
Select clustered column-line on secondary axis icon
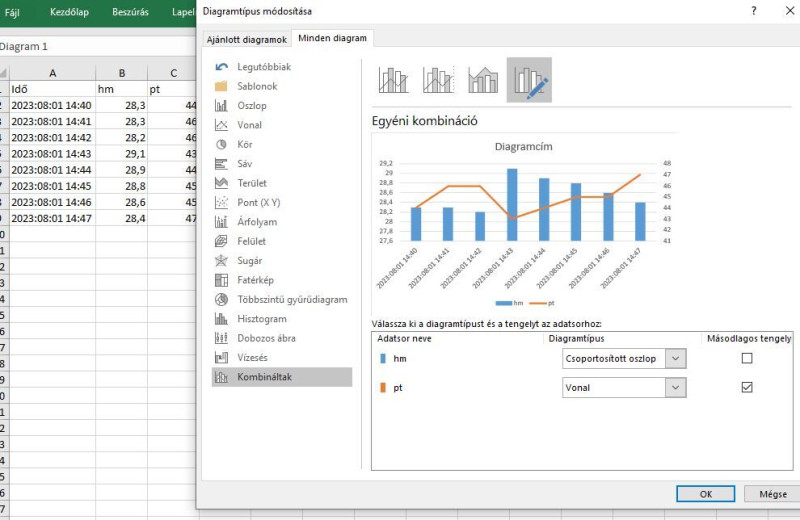[x=438, y=80]
